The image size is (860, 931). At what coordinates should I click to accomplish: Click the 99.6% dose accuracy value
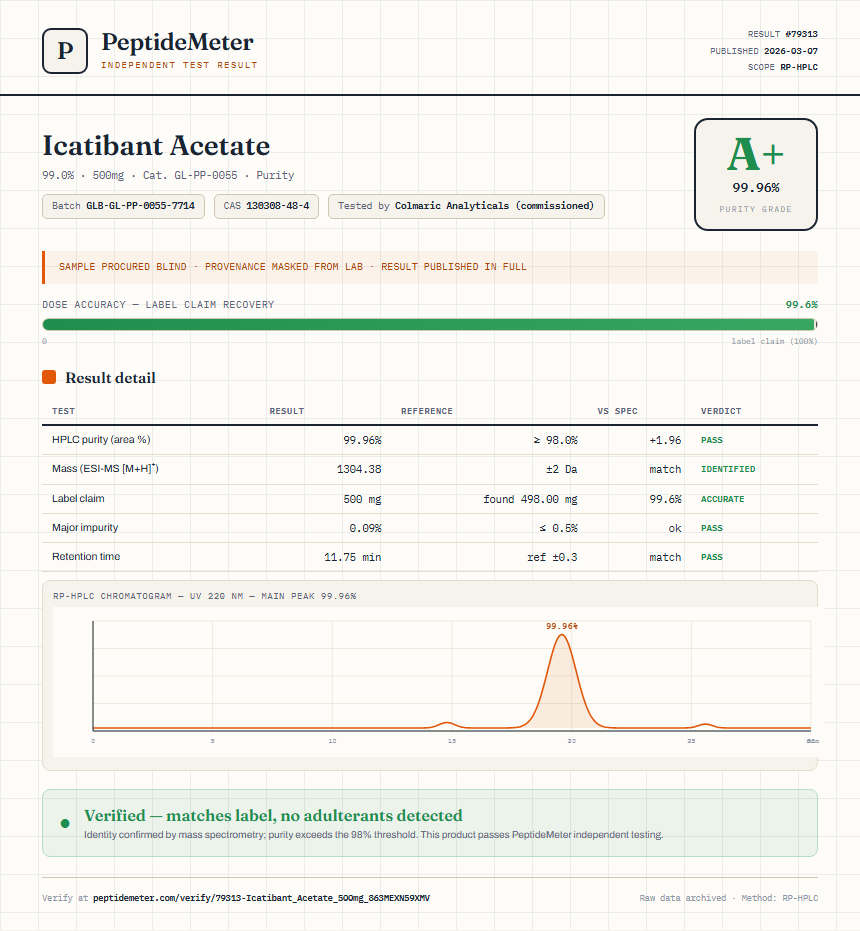[801, 305]
